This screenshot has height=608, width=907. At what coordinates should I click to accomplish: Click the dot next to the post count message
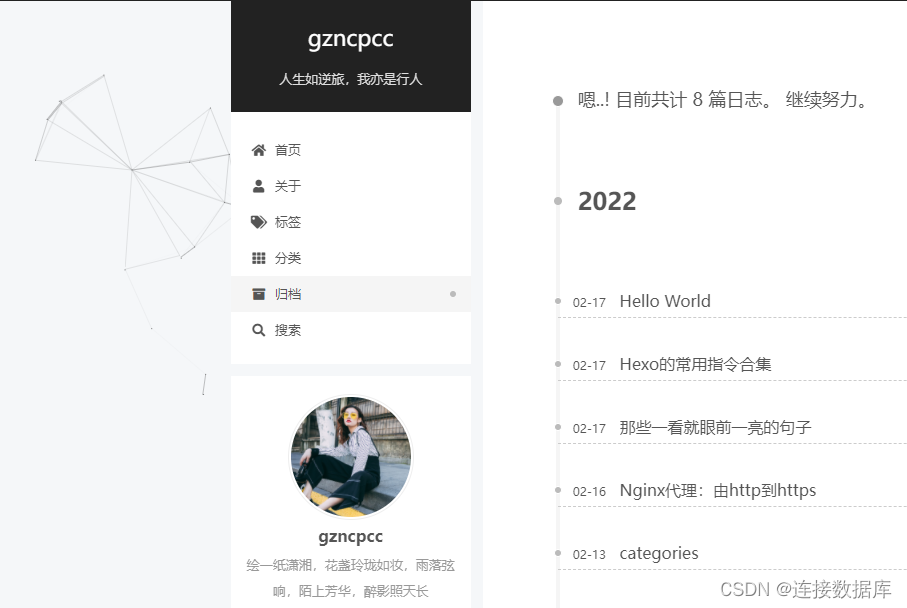pyautogui.click(x=557, y=100)
